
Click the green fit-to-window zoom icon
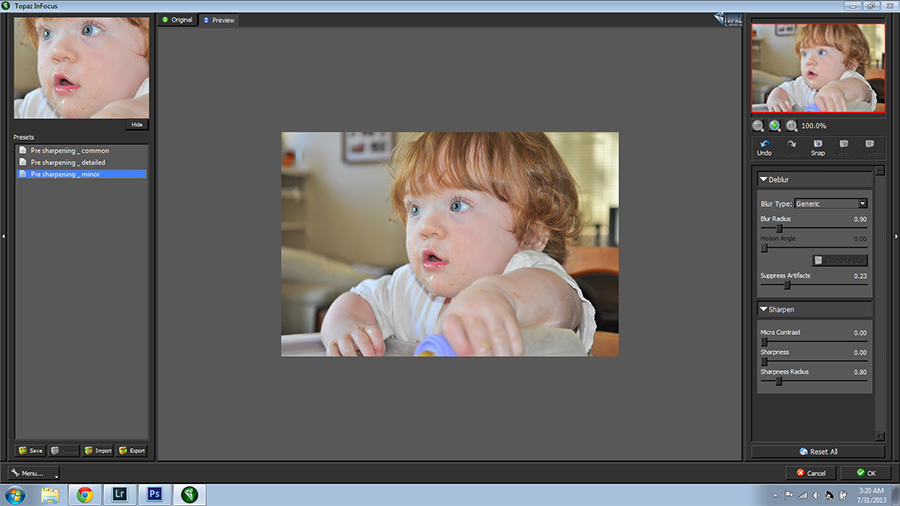[x=774, y=126]
